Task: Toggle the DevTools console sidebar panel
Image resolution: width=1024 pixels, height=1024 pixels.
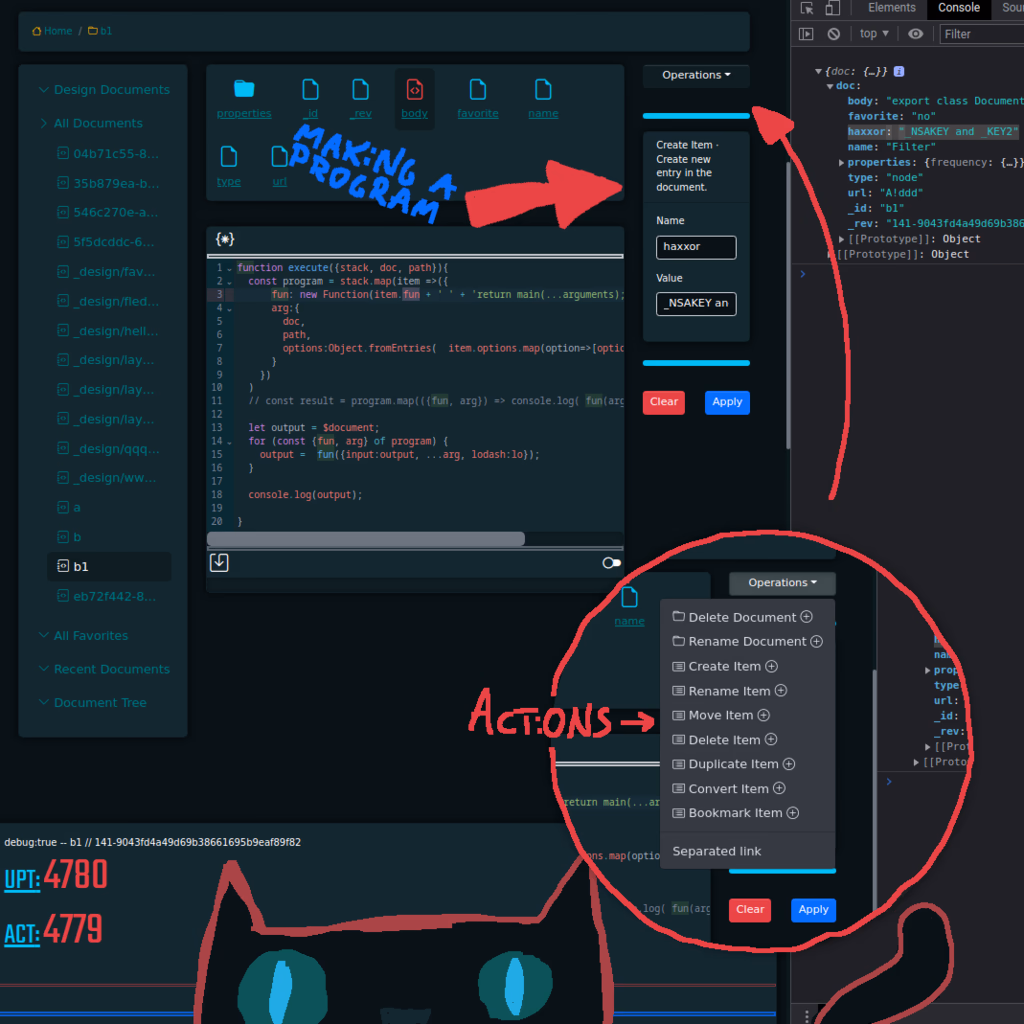Action: tap(806, 34)
